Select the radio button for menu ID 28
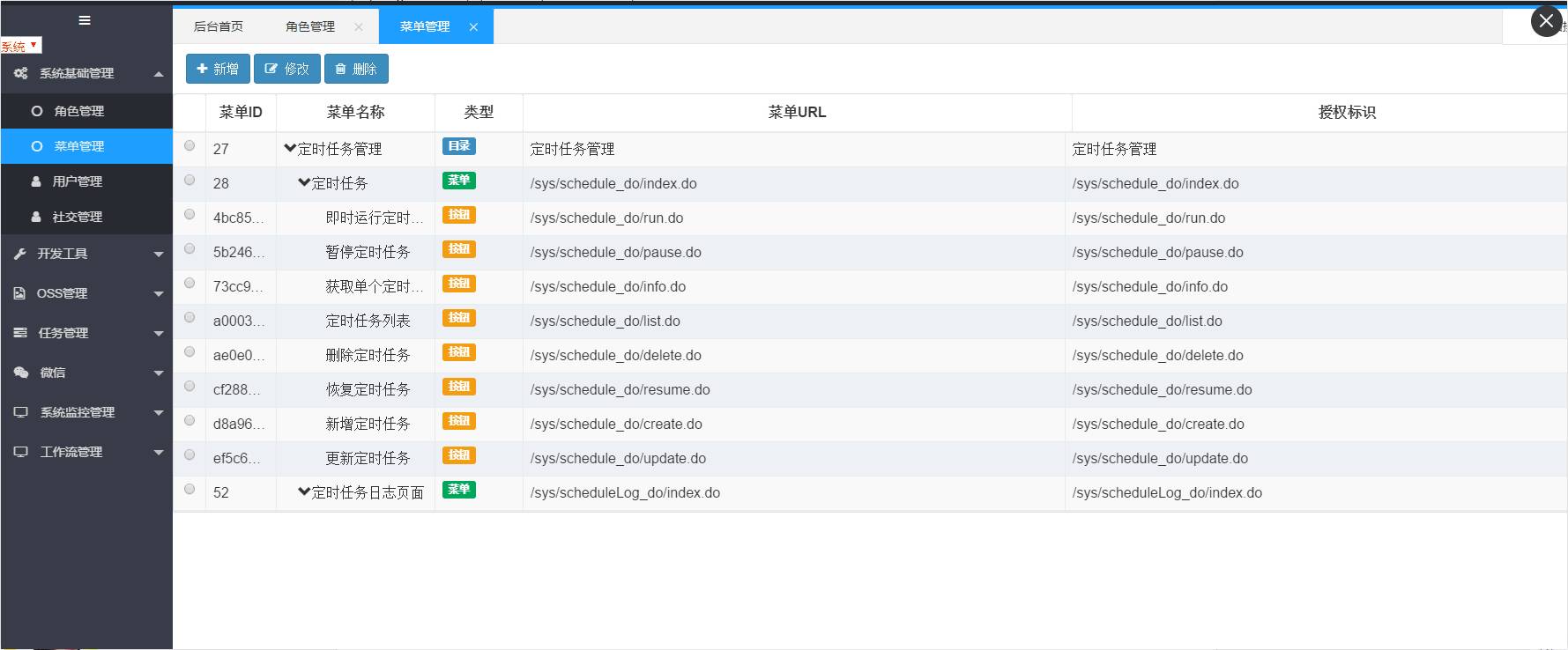The width and height of the screenshot is (1568, 650). click(x=189, y=180)
